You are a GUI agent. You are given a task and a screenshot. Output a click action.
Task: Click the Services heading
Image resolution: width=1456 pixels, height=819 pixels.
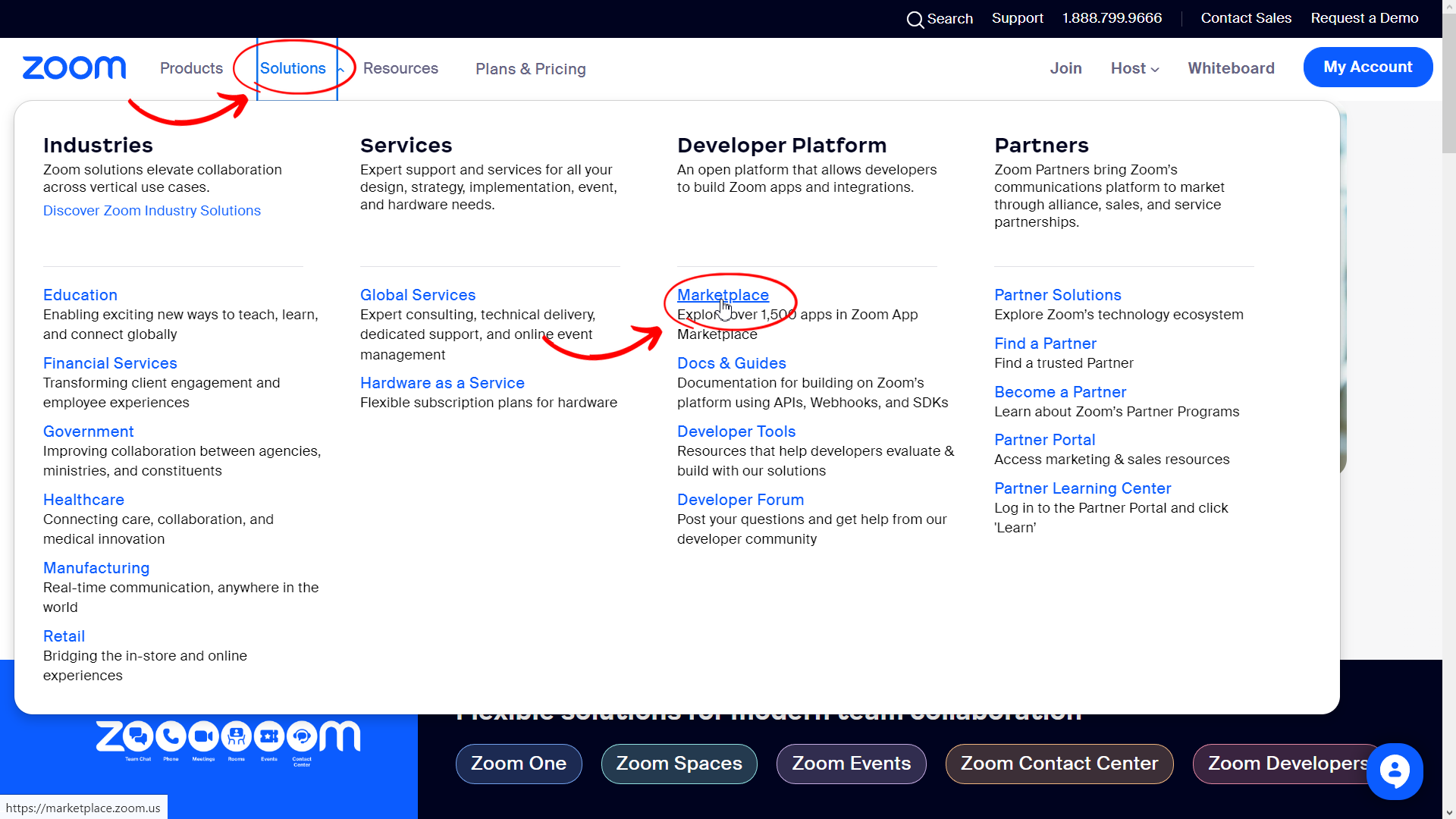click(406, 145)
